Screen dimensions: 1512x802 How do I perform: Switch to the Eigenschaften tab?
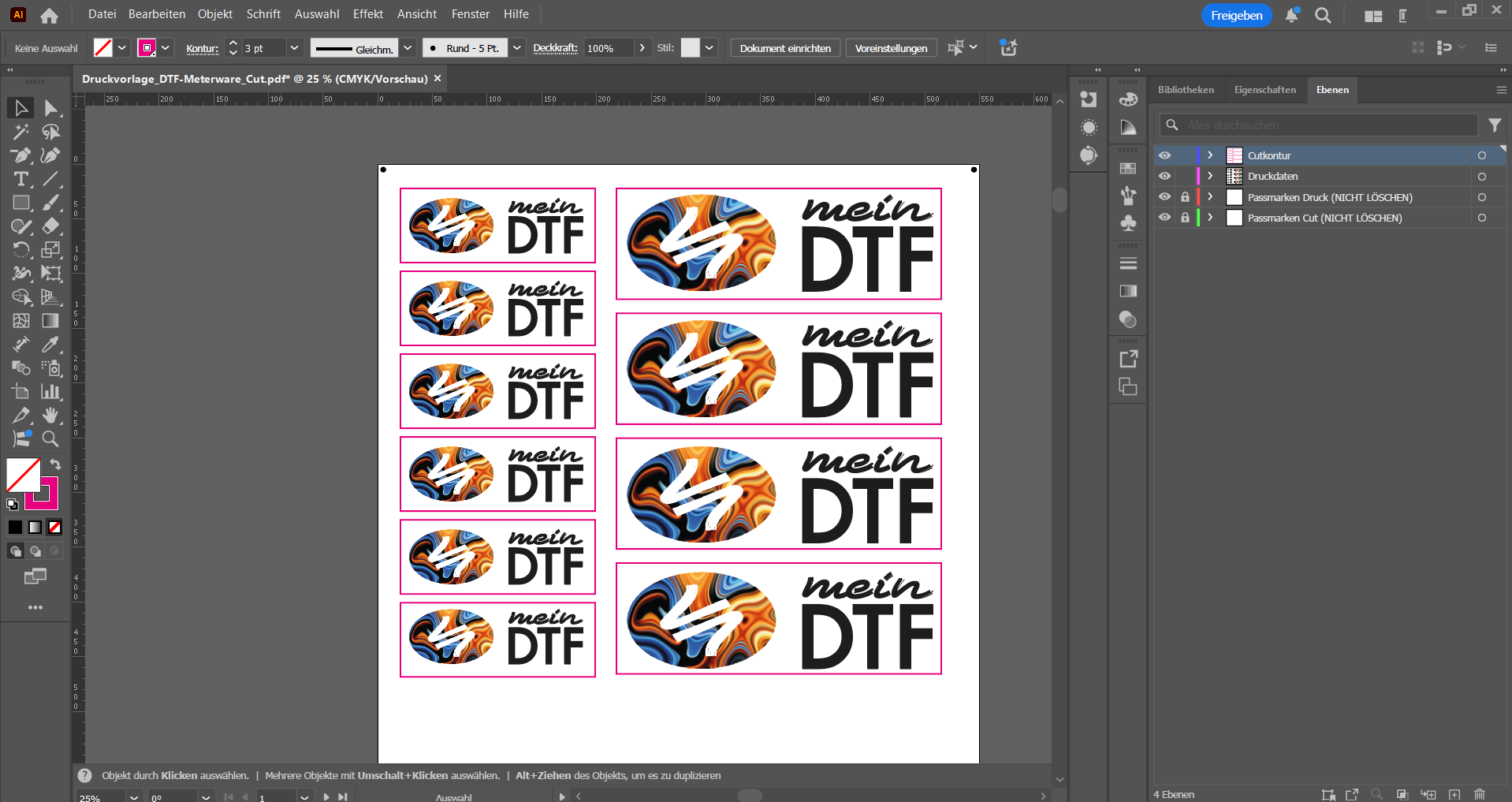tap(1264, 90)
